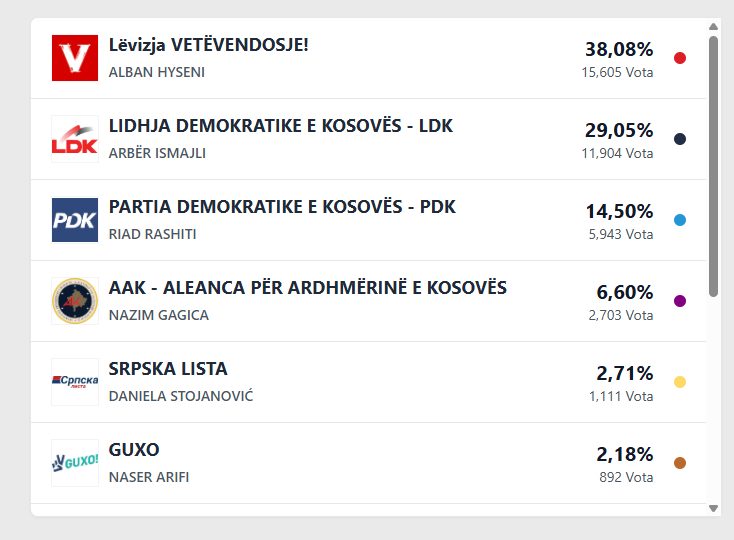Open candidate RIAD RASHITI entry

pos(152,234)
